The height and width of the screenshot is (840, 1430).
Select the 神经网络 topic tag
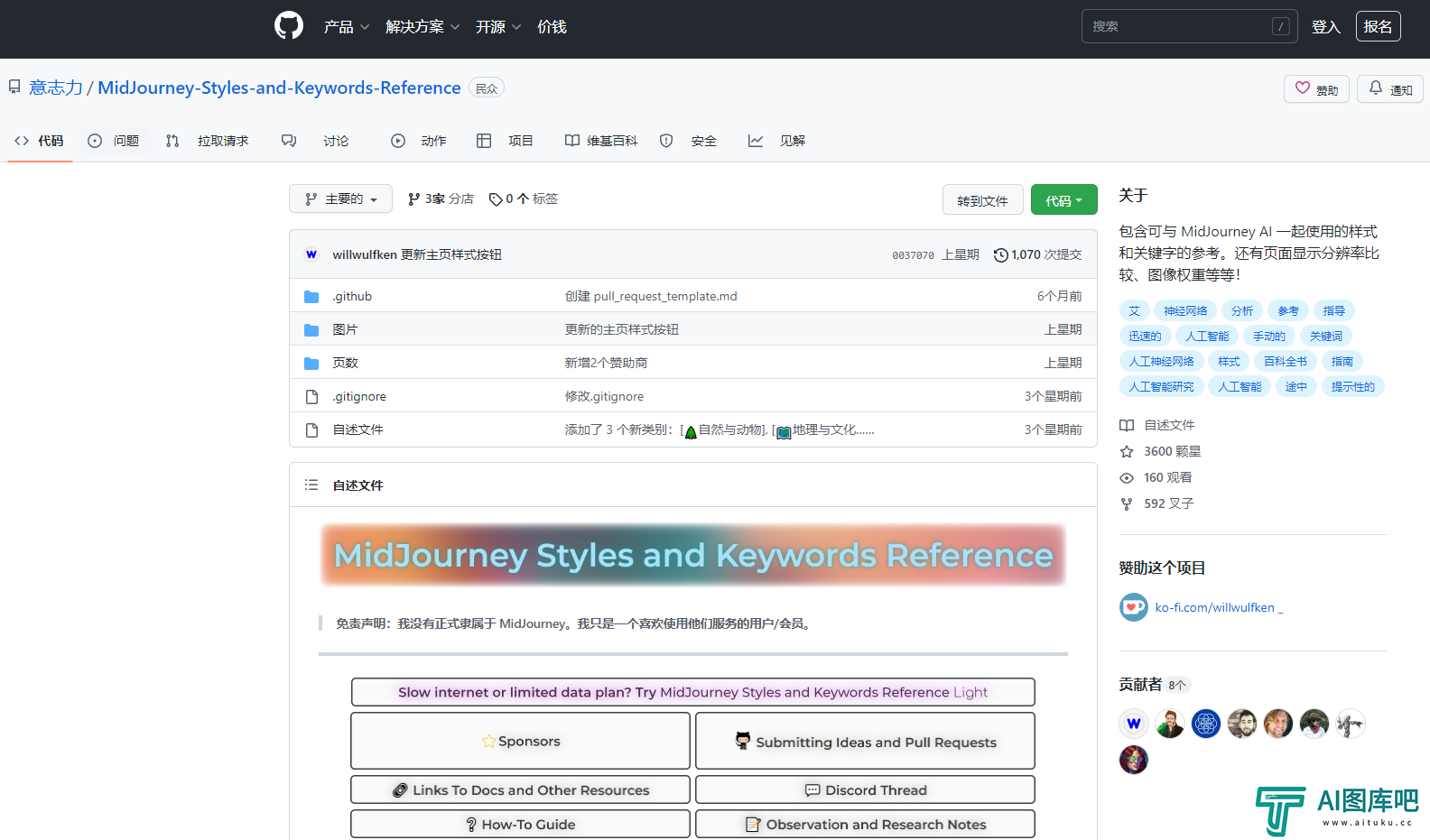1185,310
